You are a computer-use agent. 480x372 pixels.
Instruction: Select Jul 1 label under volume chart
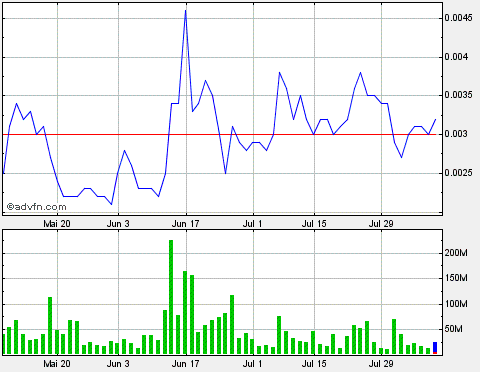tap(253, 363)
